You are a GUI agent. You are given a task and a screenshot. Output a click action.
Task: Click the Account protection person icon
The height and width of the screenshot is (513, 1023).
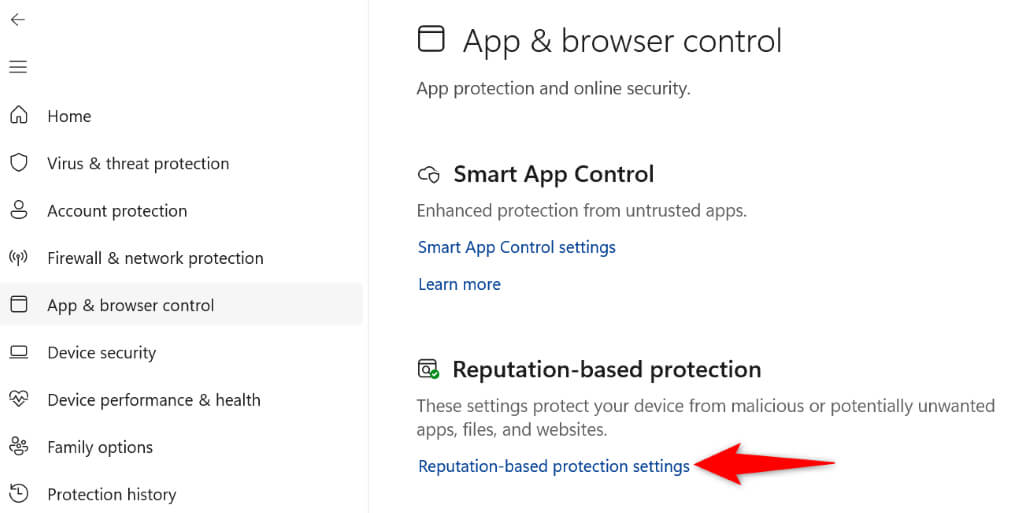[x=18, y=211]
